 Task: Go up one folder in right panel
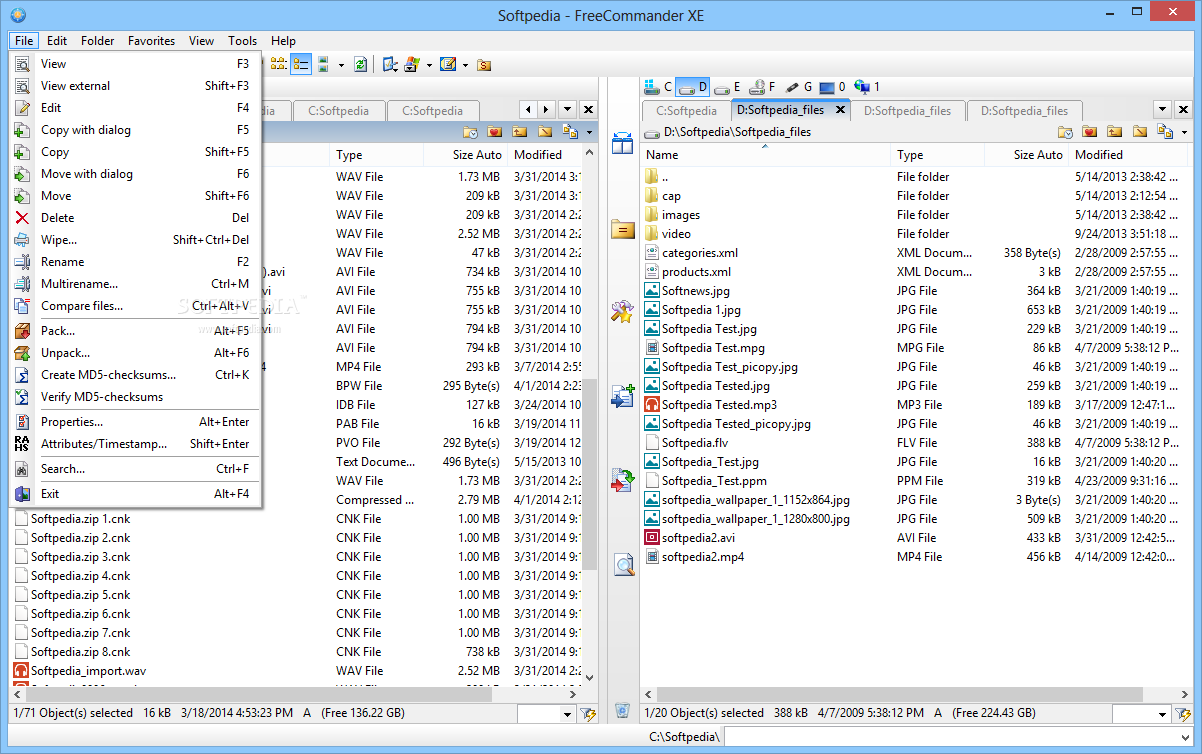pos(1115,132)
